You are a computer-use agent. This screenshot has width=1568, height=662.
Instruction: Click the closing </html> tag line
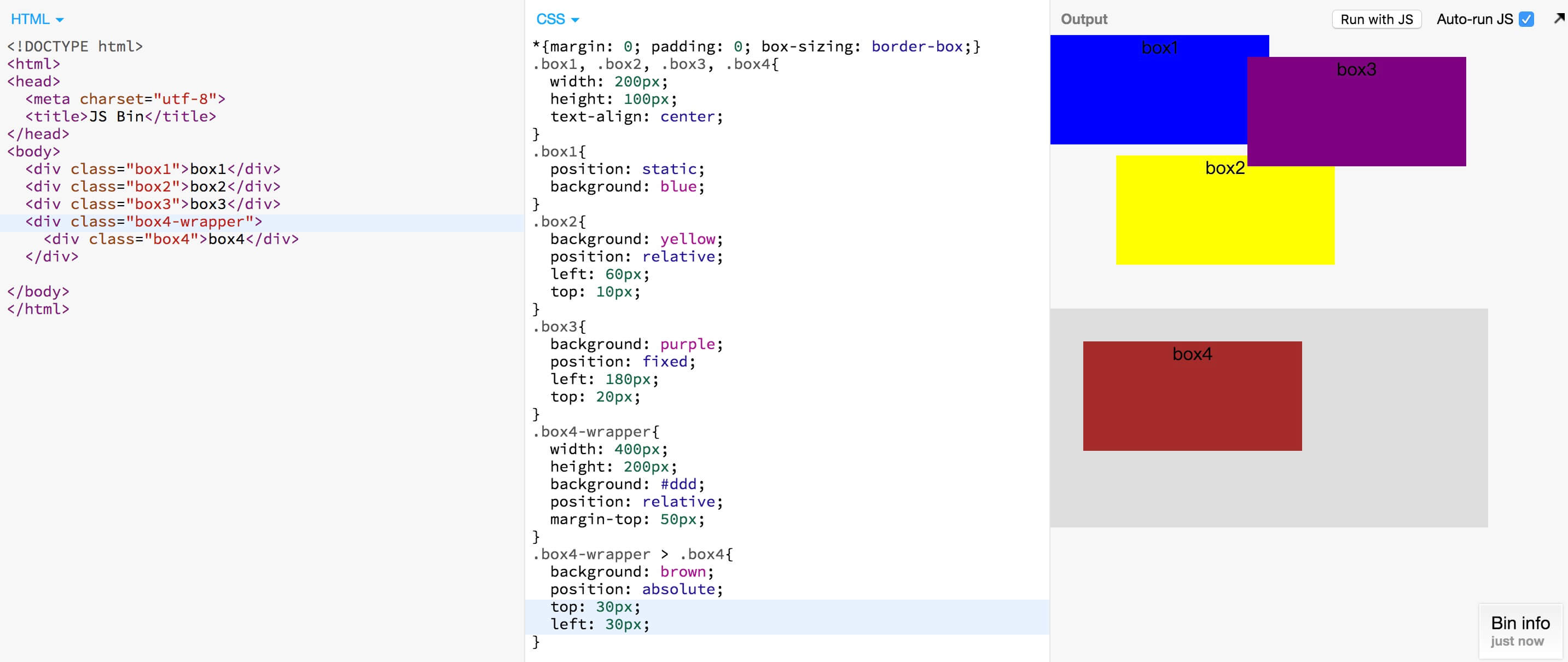click(x=38, y=309)
